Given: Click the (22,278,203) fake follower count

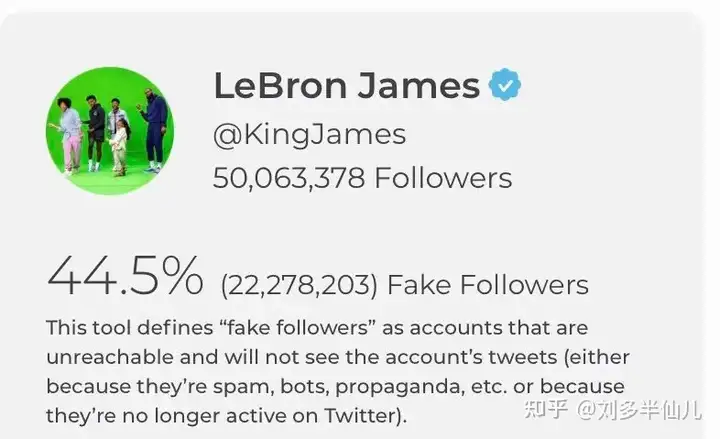Looking at the screenshot, I should point(299,286).
